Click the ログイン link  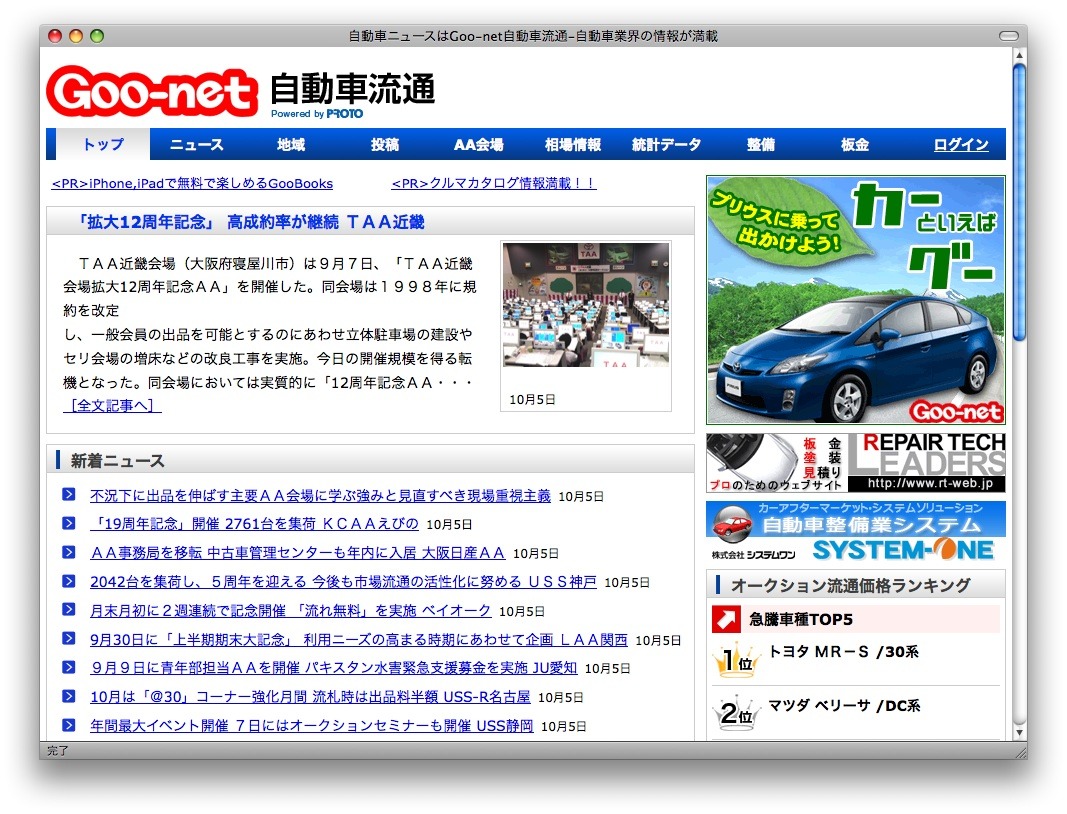pos(961,144)
